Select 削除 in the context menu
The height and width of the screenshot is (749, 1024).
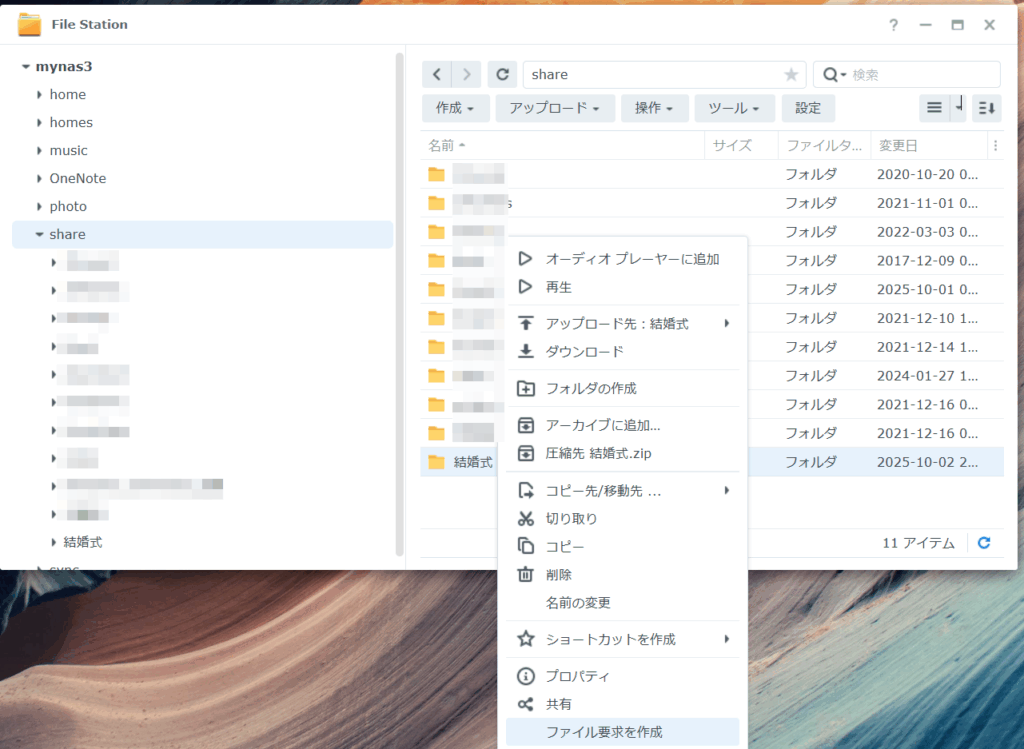point(559,575)
